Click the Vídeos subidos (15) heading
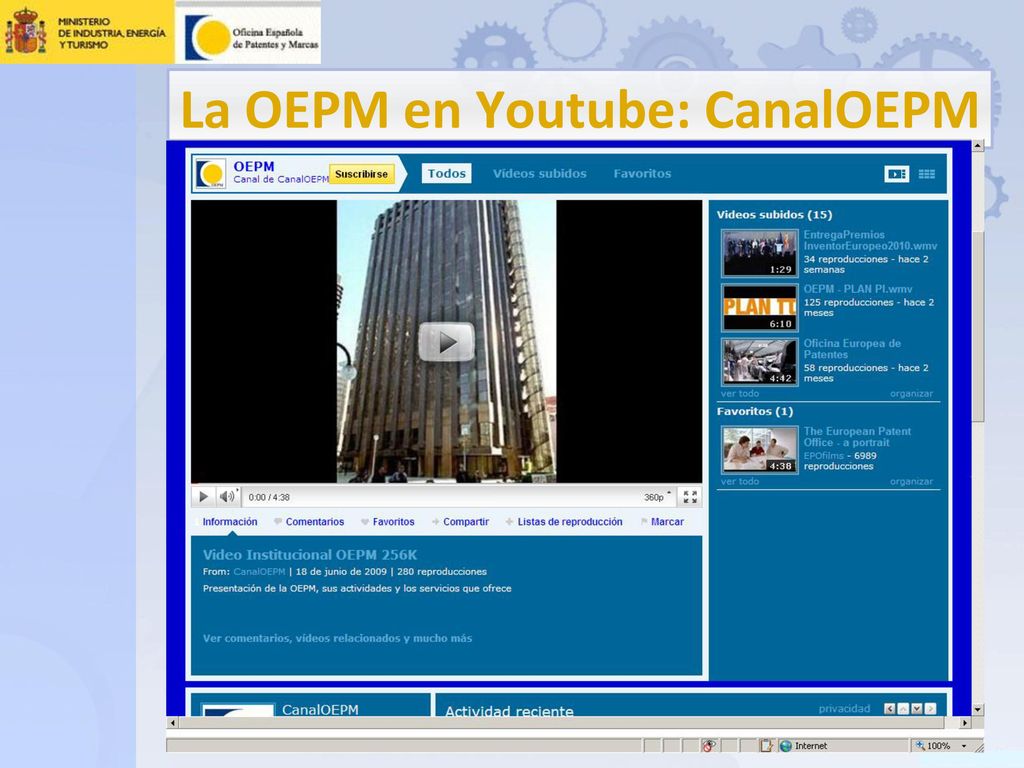 click(775, 215)
